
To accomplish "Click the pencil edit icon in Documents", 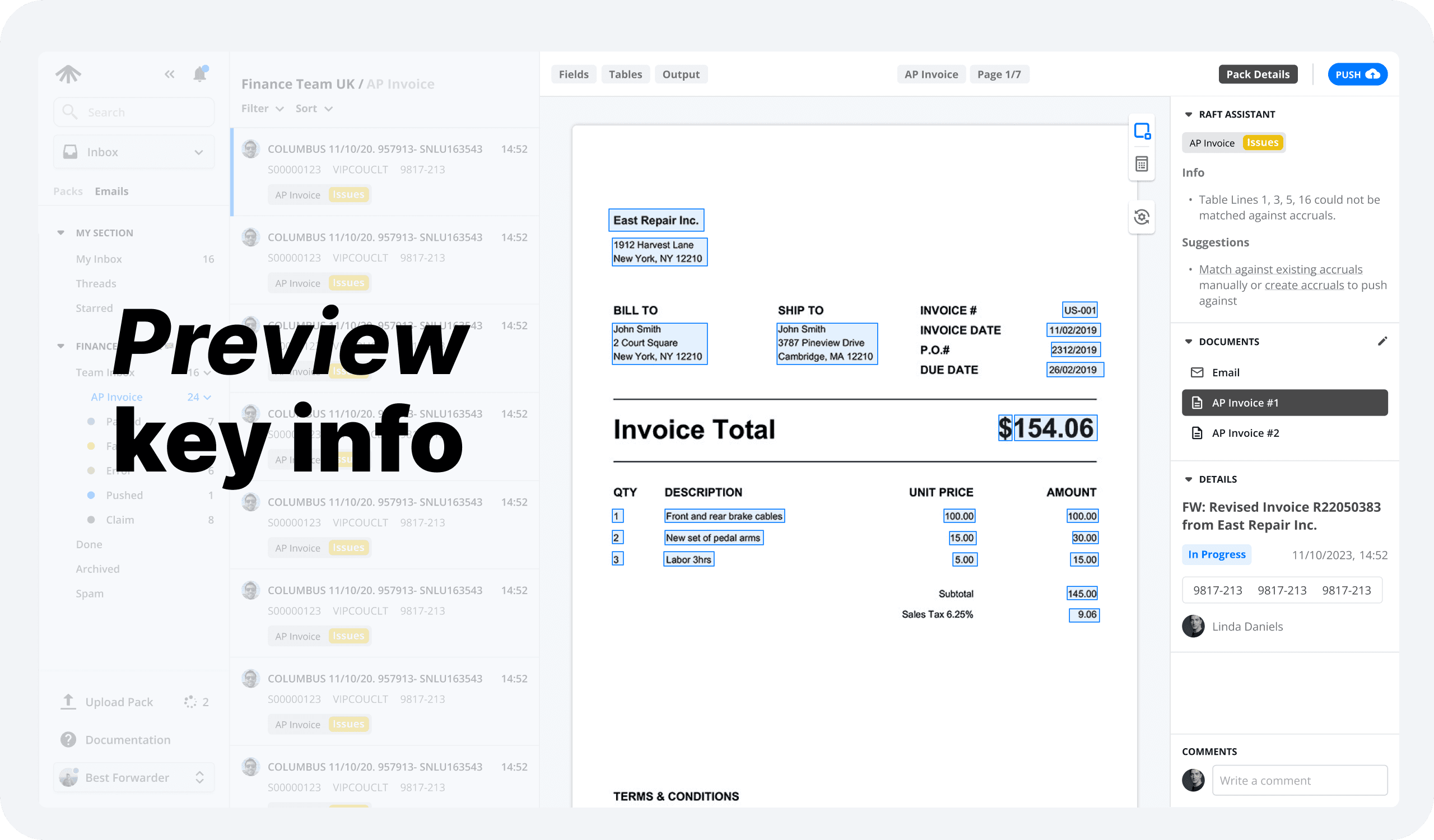I will [1382, 341].
